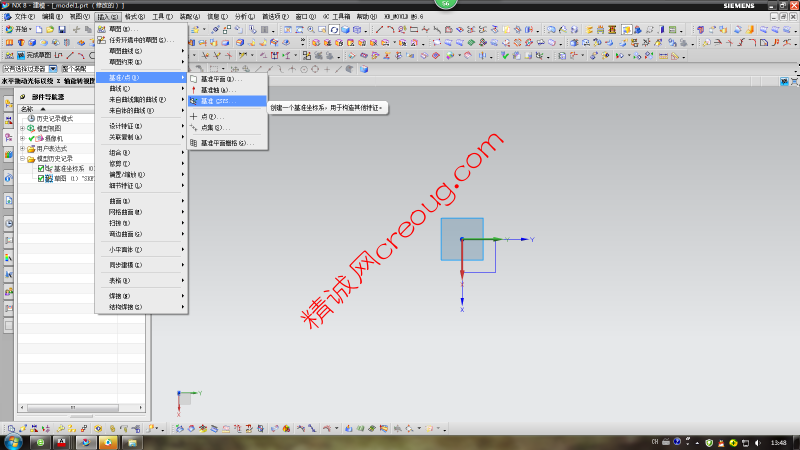The height and width of the screenshot is (450, 800).
Task: Expand the 摄像机 tree node
Action: tap(22, 138)
